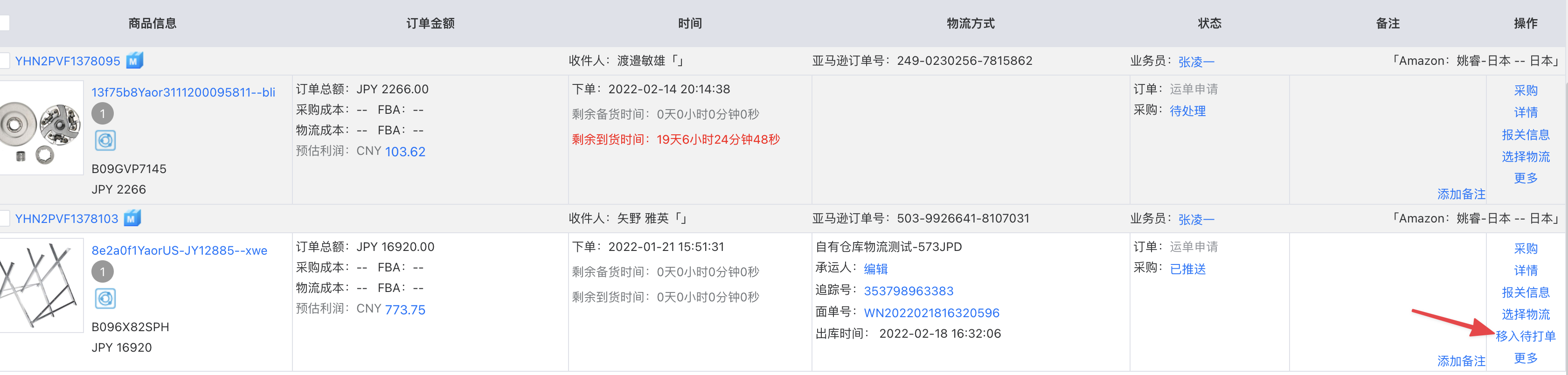Click 编辑 next to 承运人
This screenshot has width=1568, height=375.
(x=875, y=269)
